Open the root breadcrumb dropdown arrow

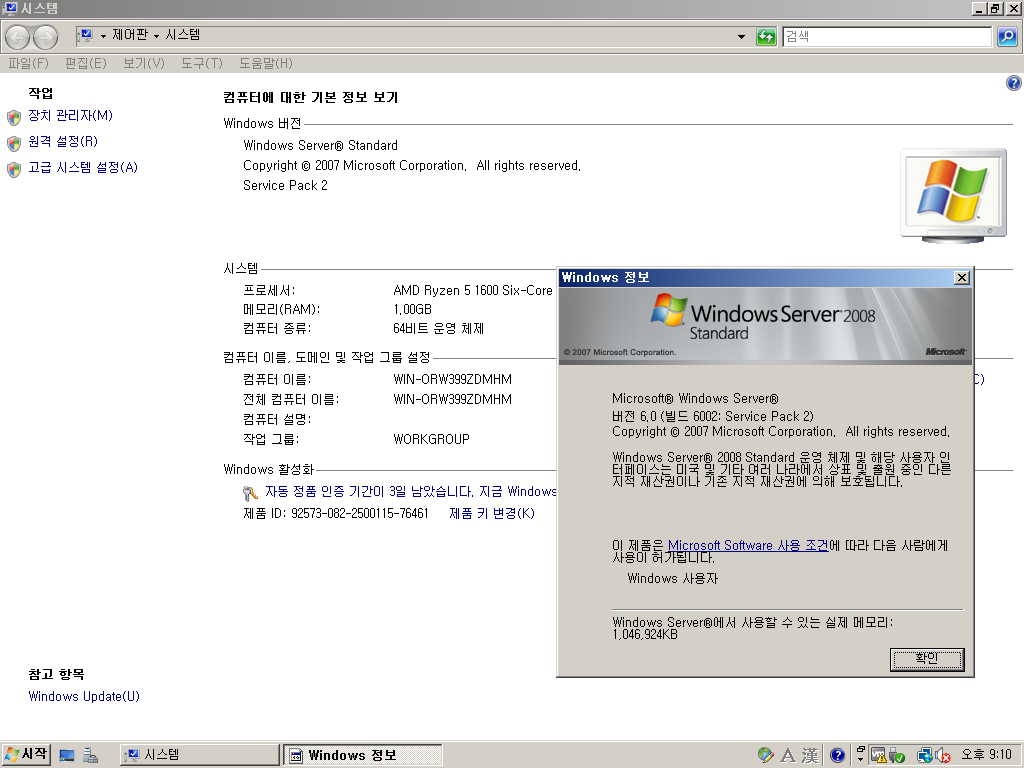click(103, 37)
